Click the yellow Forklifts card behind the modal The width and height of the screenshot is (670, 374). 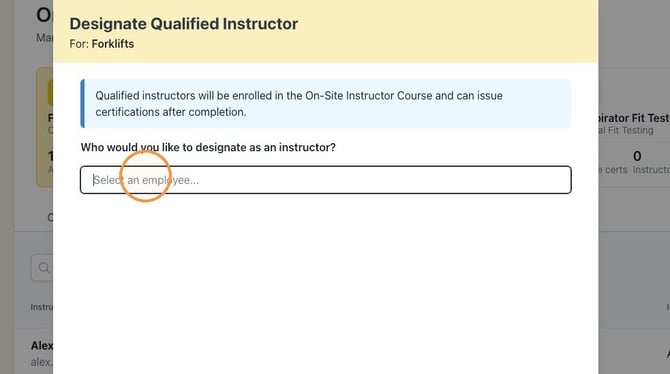pos(44,127)
